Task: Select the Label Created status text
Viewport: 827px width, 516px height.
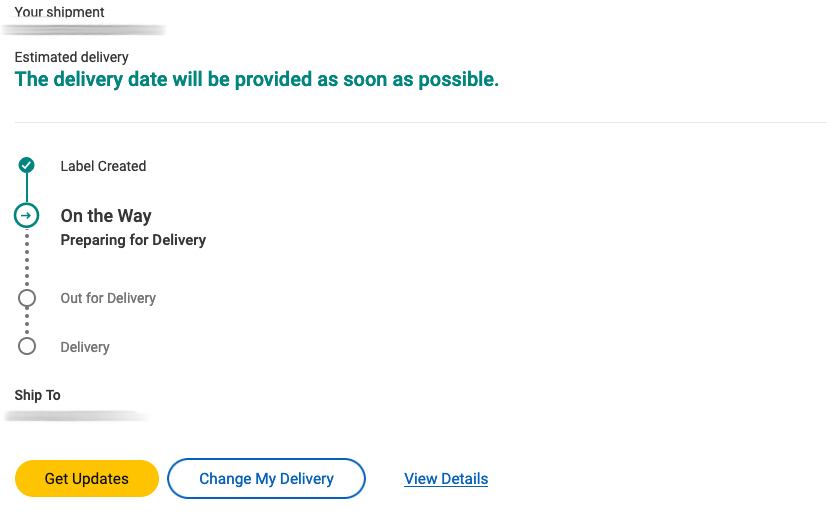Action: pyautogui.click(x=103, y=166)
